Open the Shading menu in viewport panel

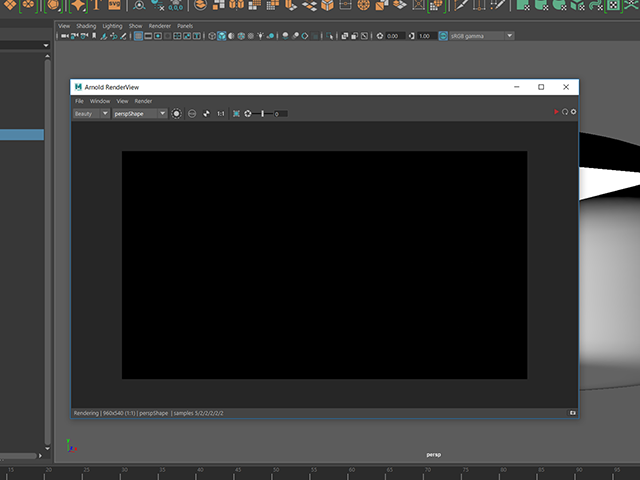(x=86, y=26)
